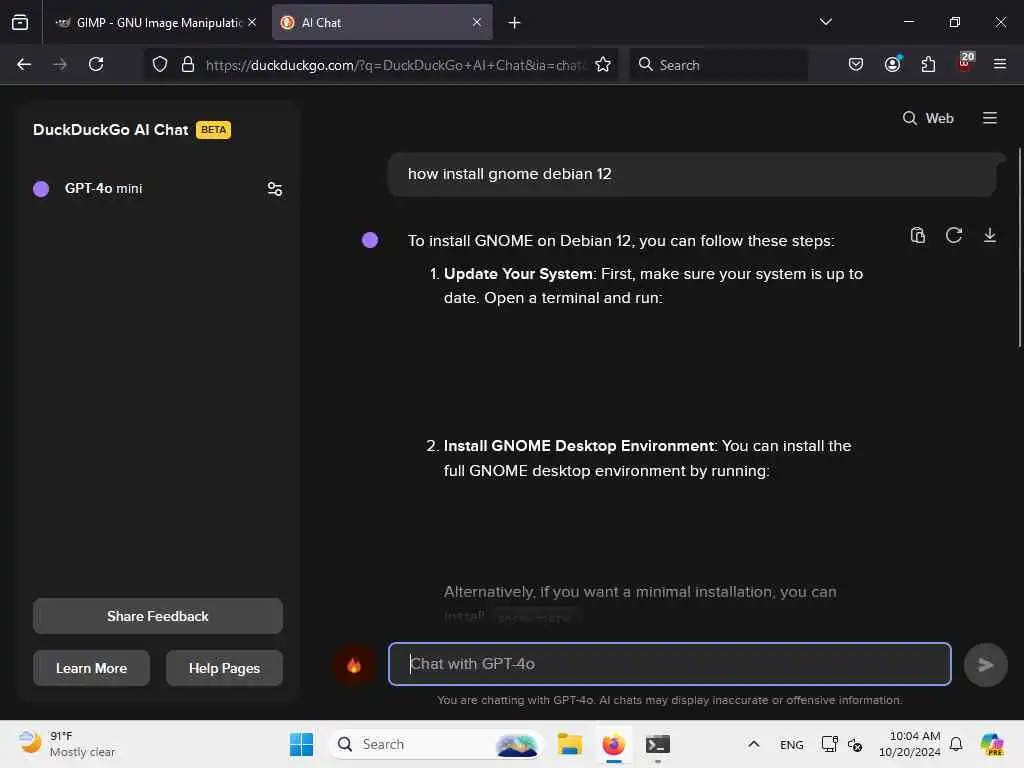Click the Learn More button
This screenshot has width=1024, height=768.
91,669
